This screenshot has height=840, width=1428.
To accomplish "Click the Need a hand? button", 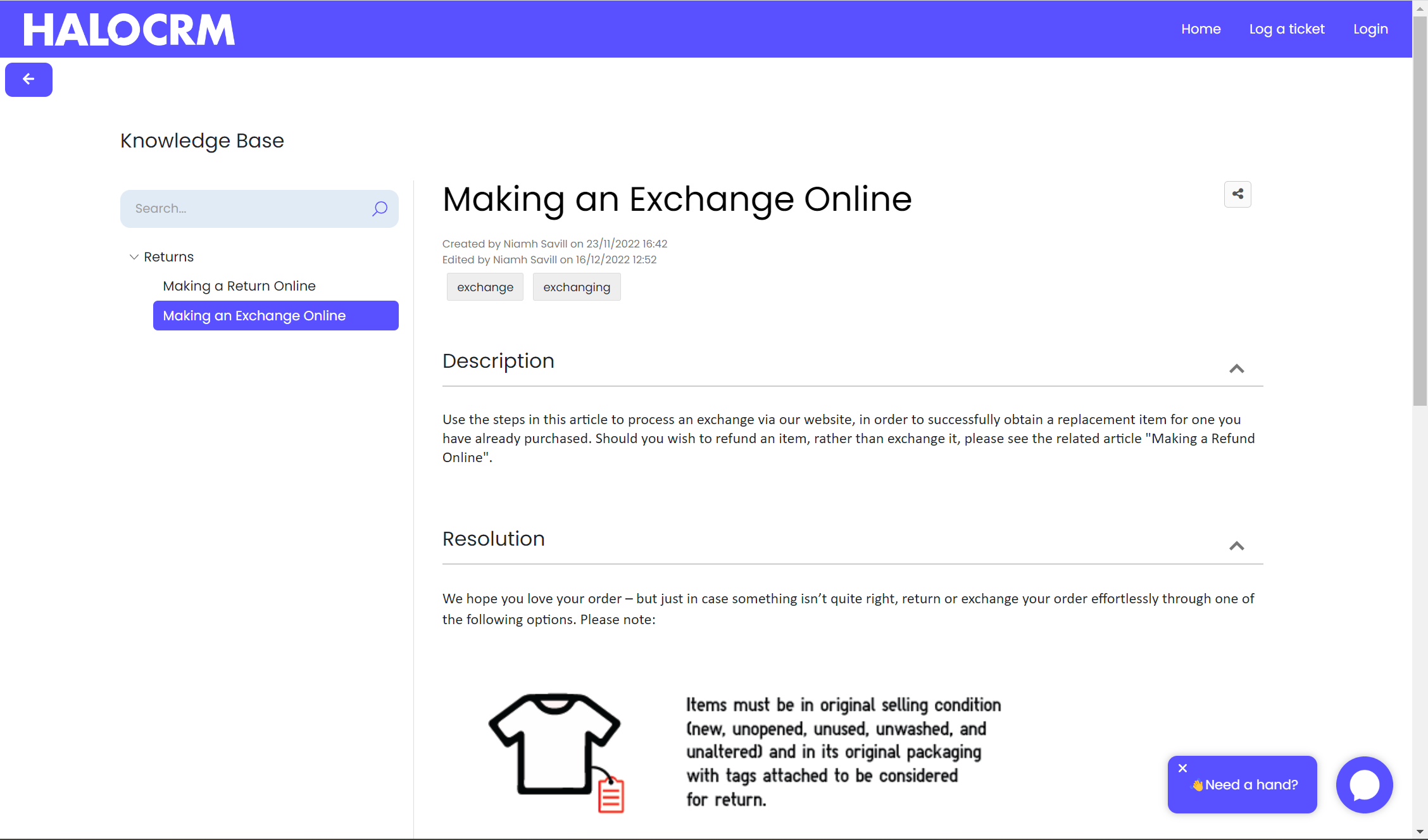I will point(1251,785).
